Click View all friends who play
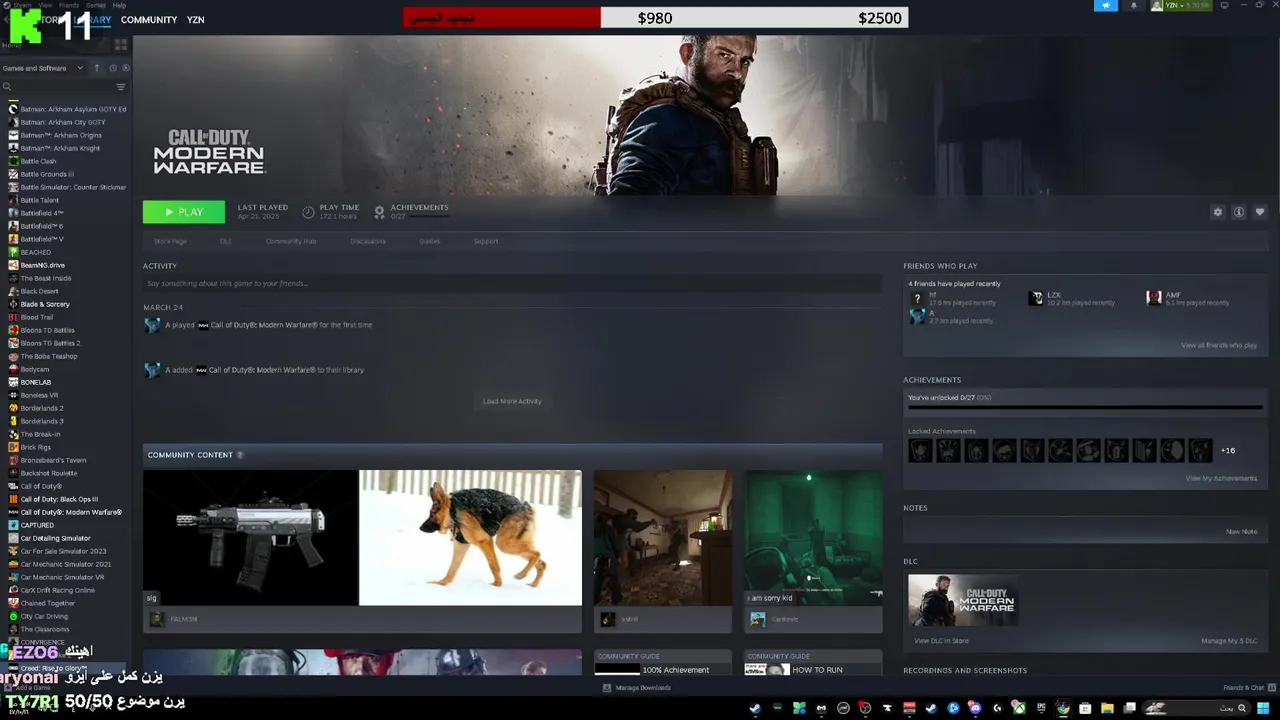1280x720 pixels. click(1219, 345)
